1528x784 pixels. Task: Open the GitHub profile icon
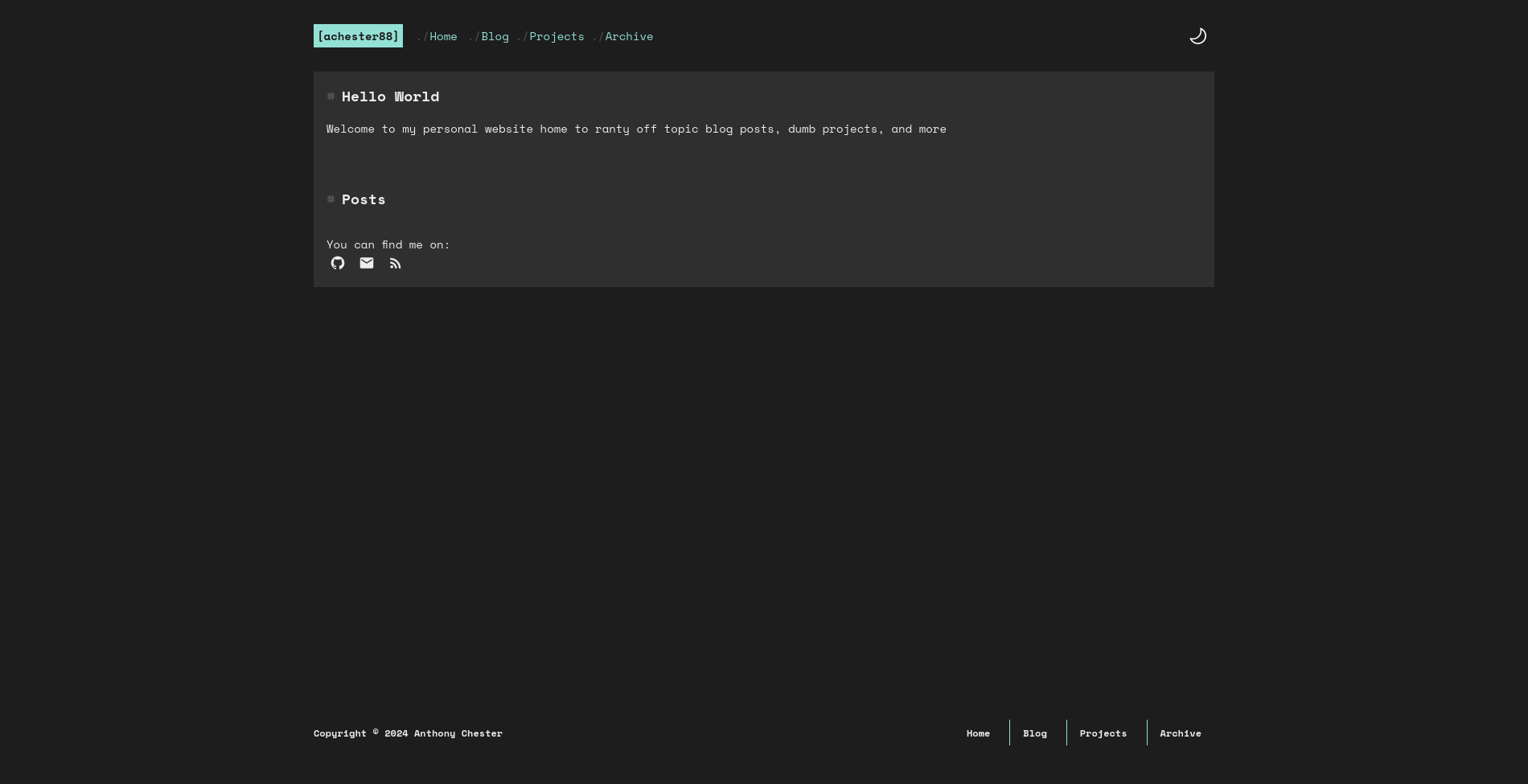click(x=338, y=263)
